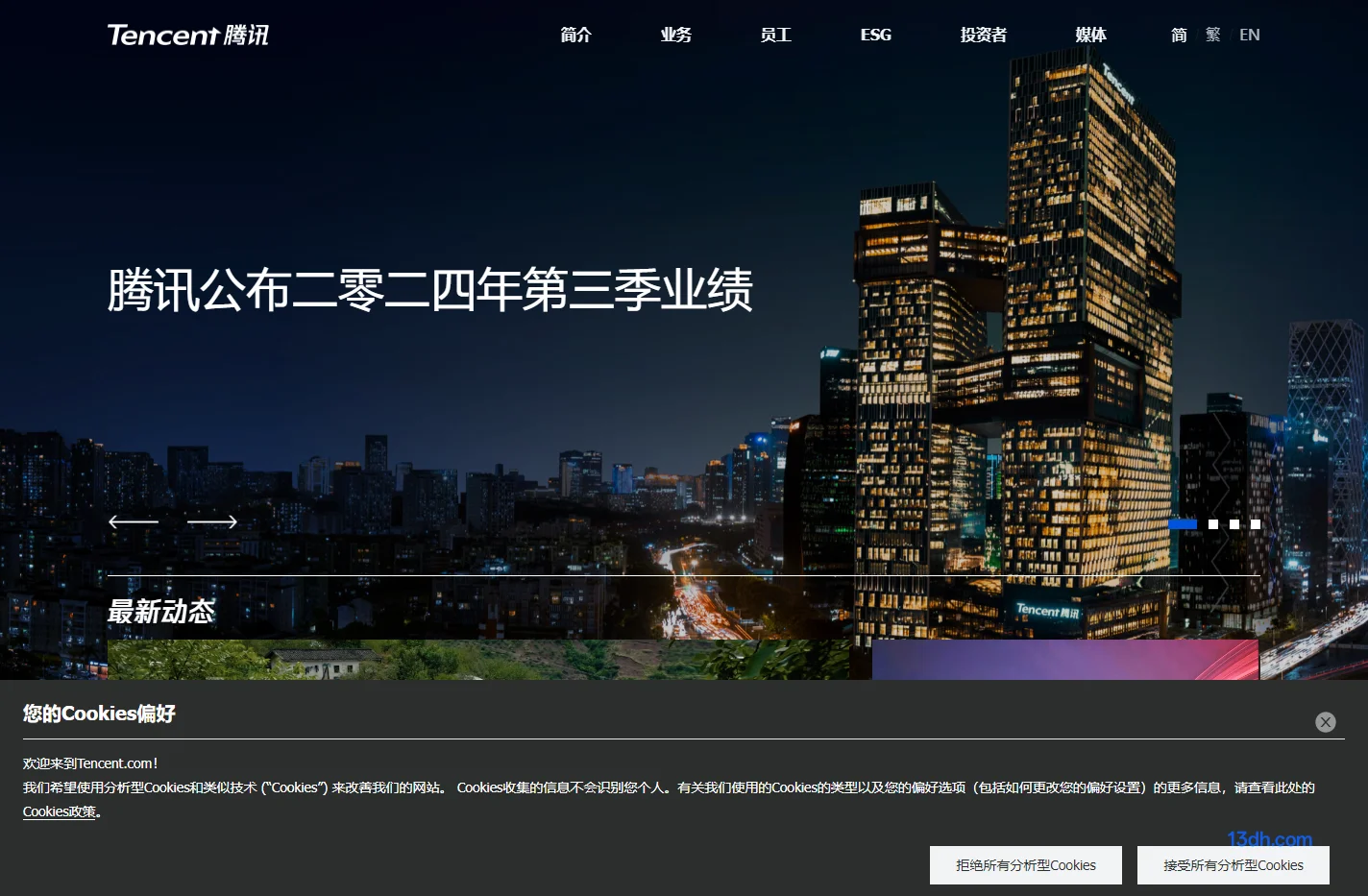
Task: Open the 媒体 menu
Action: [1091, 35]
